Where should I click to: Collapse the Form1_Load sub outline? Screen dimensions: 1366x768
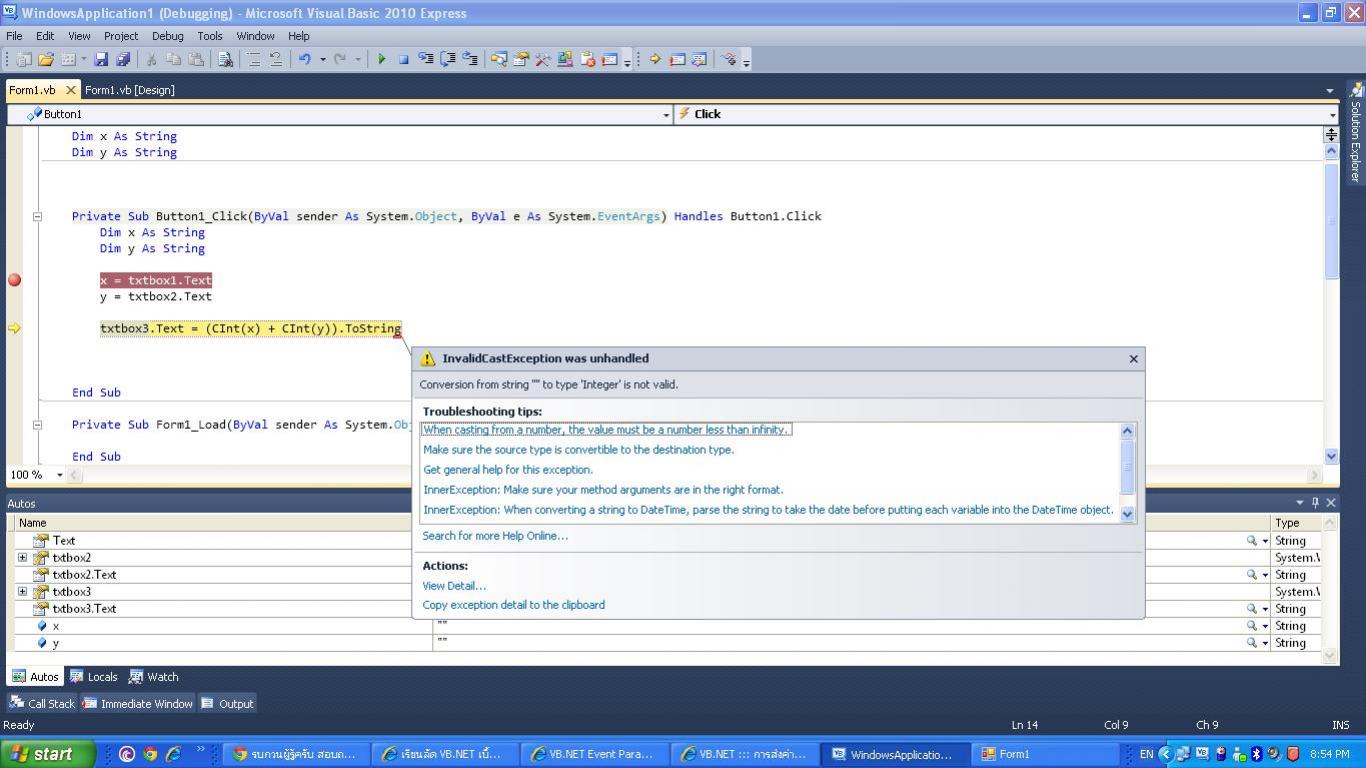37,424
